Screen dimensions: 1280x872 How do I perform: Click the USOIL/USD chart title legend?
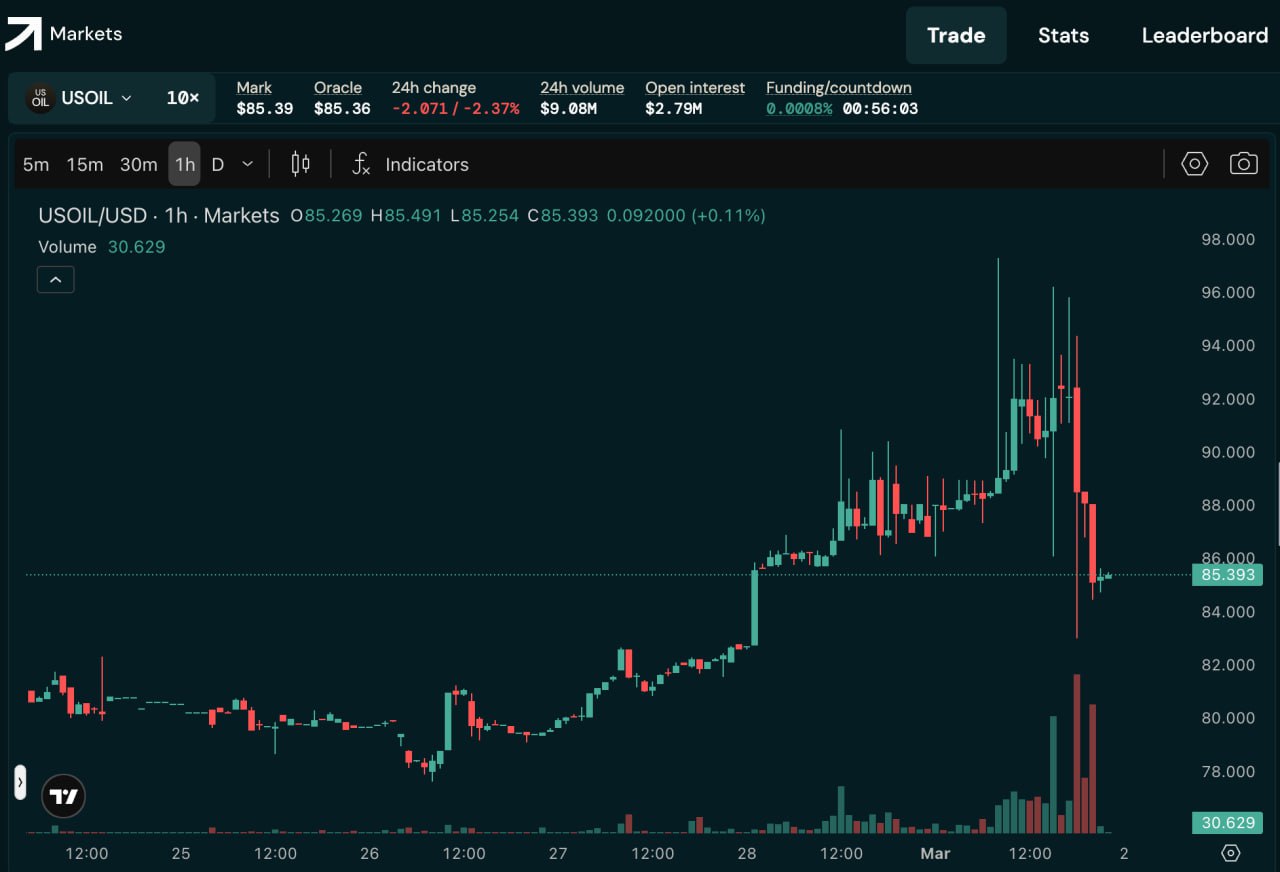(x=159, y=215)
